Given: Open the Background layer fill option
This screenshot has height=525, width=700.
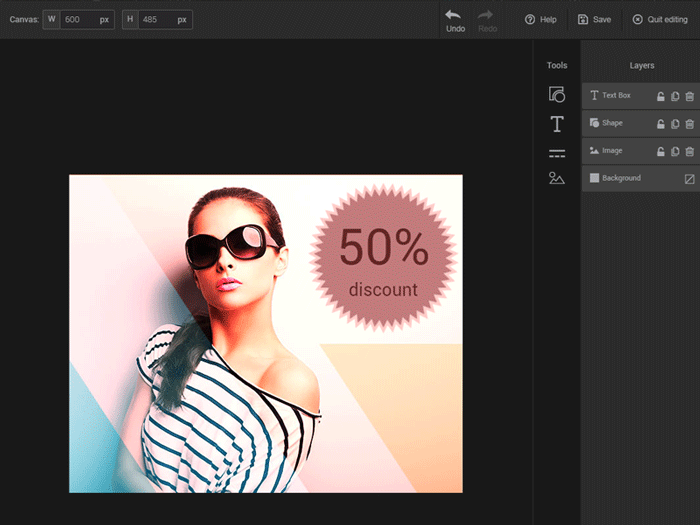Looking at the screenshot, I should click(x=689, y=179).
